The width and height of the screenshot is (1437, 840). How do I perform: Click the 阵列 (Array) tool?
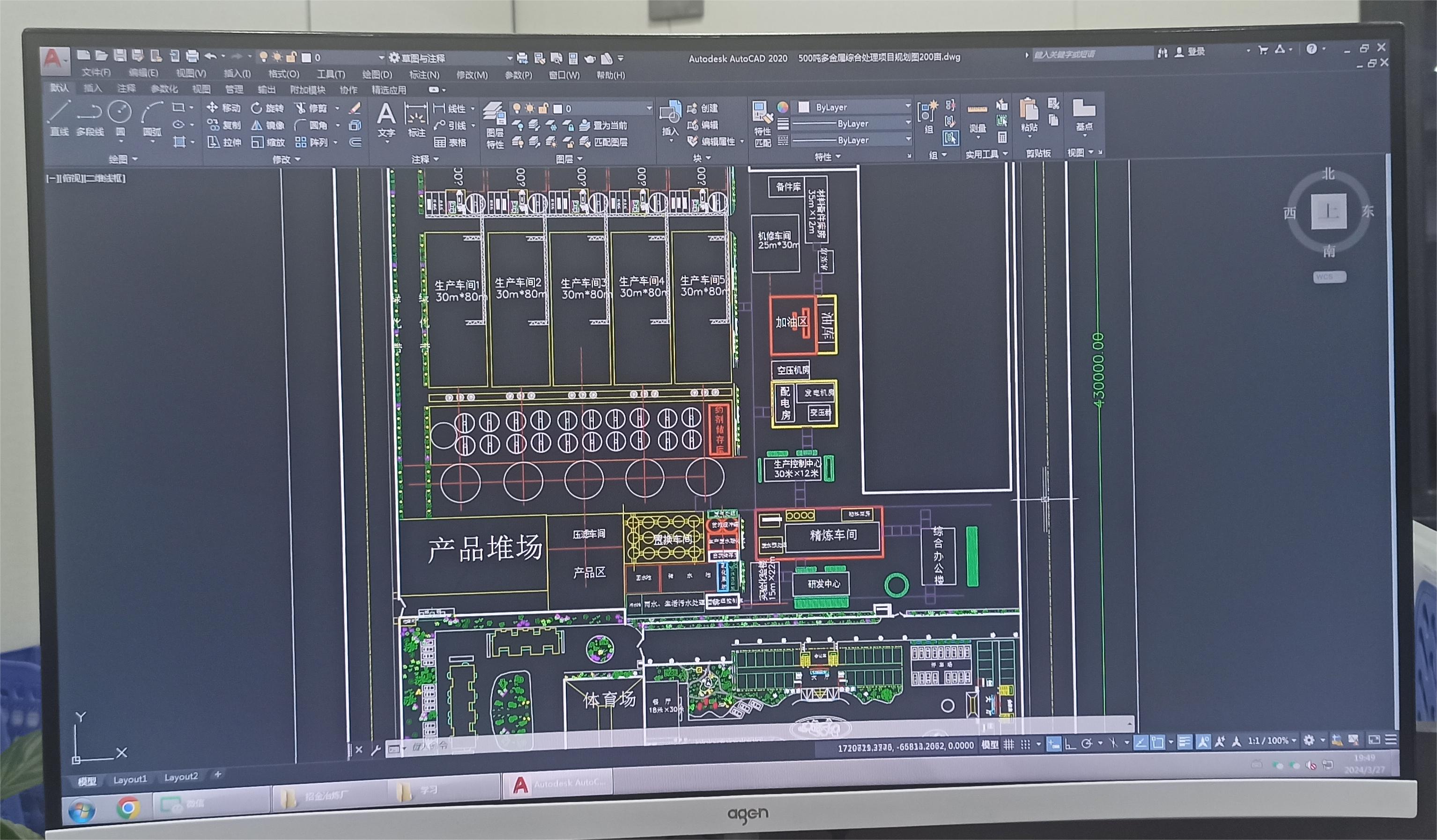tap(311, 142)
